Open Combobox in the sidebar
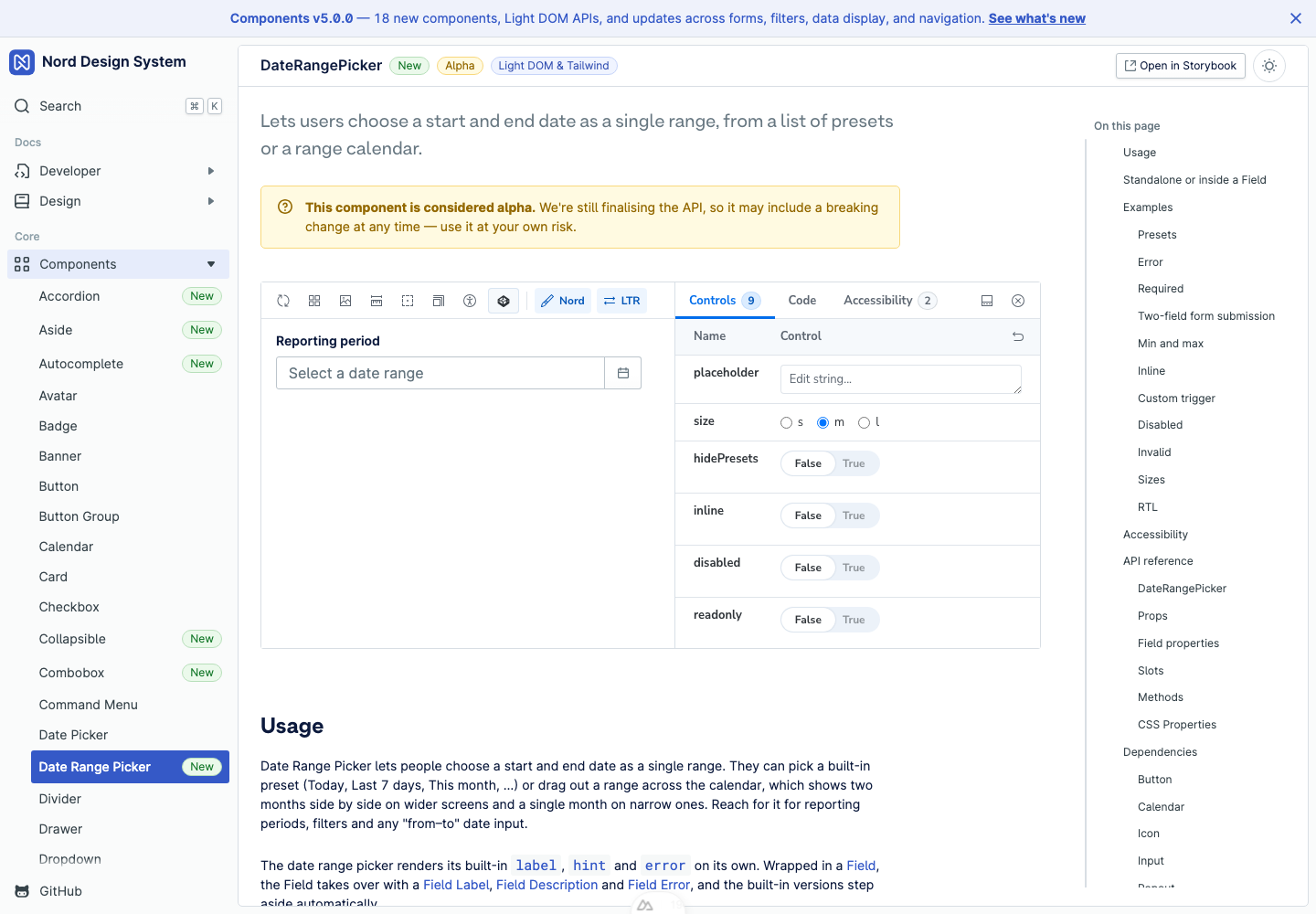Screen dimensions: 1316x914 click(x=130, y=673)
